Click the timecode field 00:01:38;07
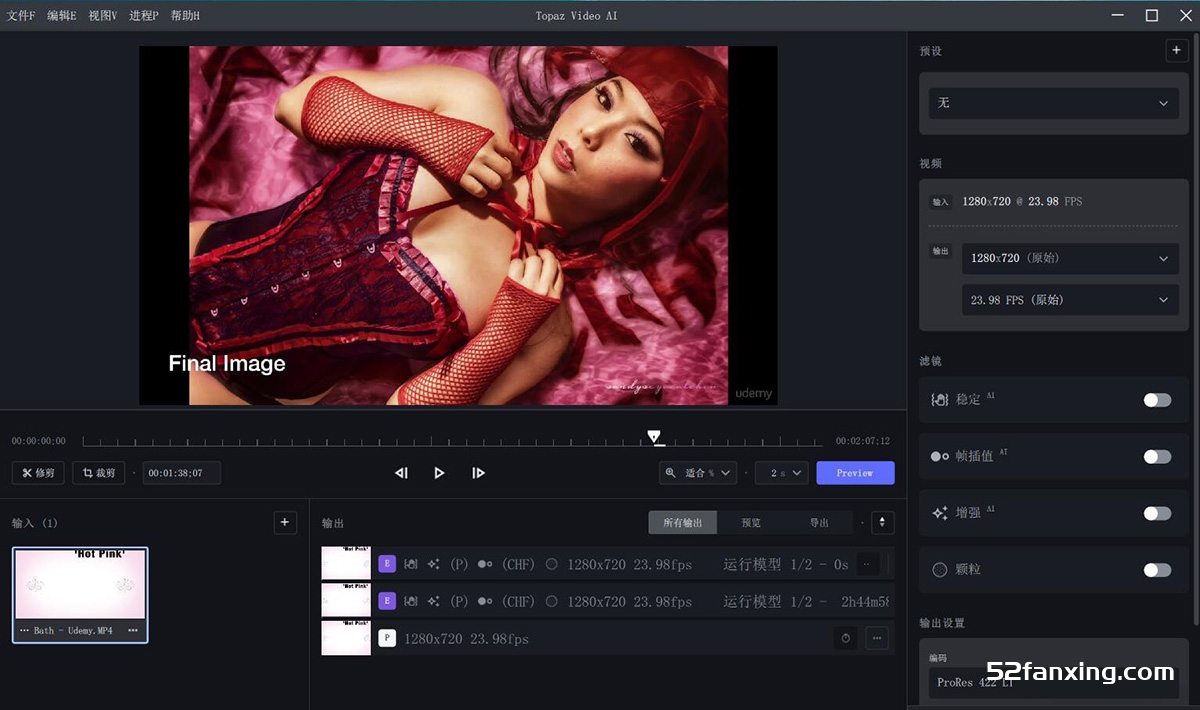 point(181,473)
